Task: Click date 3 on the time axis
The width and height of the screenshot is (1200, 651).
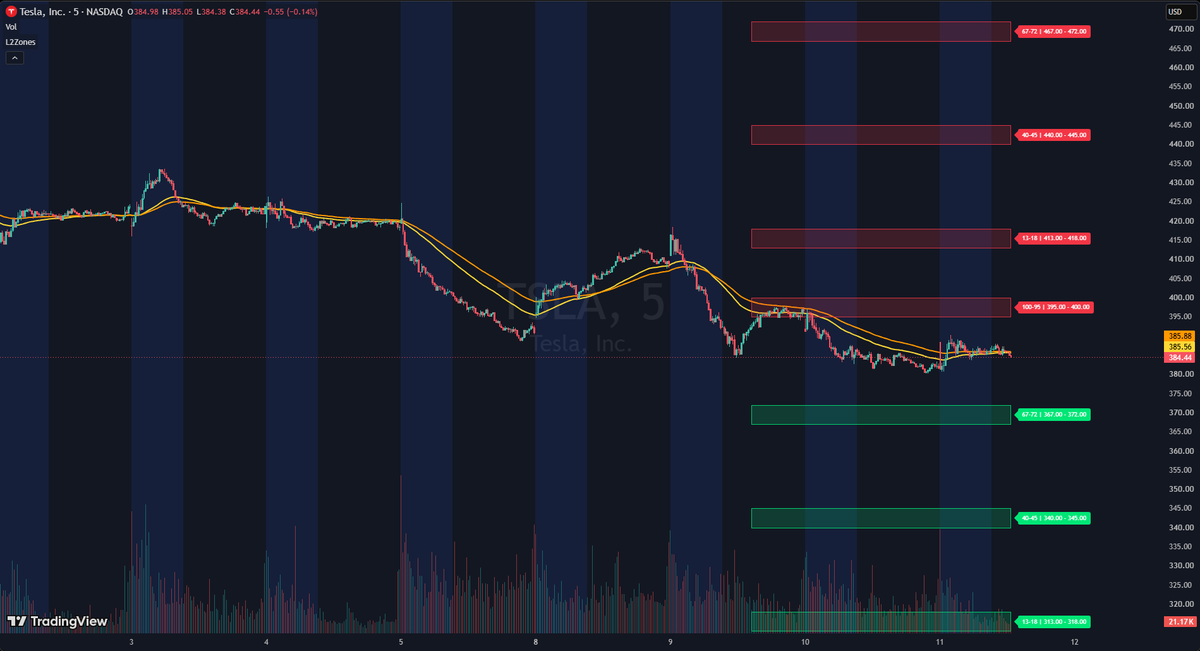Action: 132,641
